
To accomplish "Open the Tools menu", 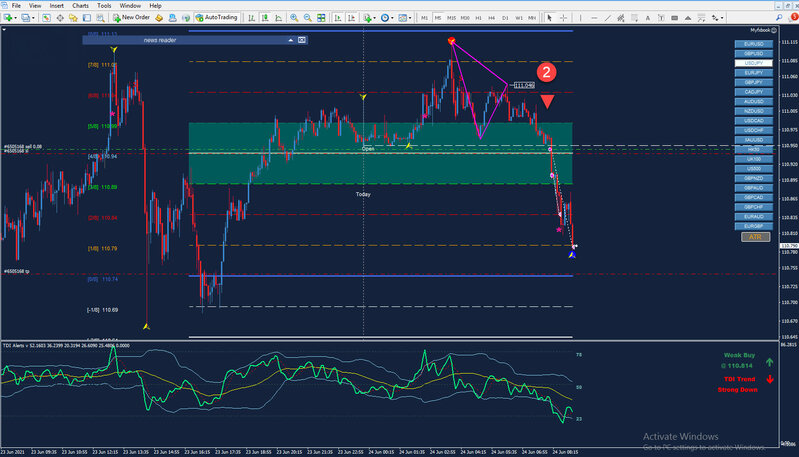I will [x=104, y=6].
